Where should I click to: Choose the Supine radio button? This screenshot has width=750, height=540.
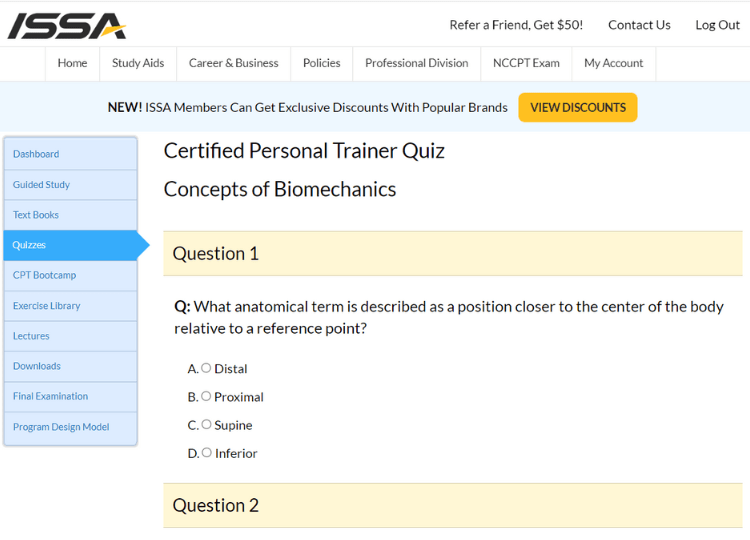click(206, 424)
